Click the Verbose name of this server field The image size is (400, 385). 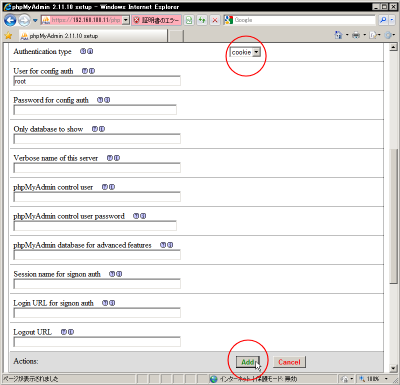97,168
